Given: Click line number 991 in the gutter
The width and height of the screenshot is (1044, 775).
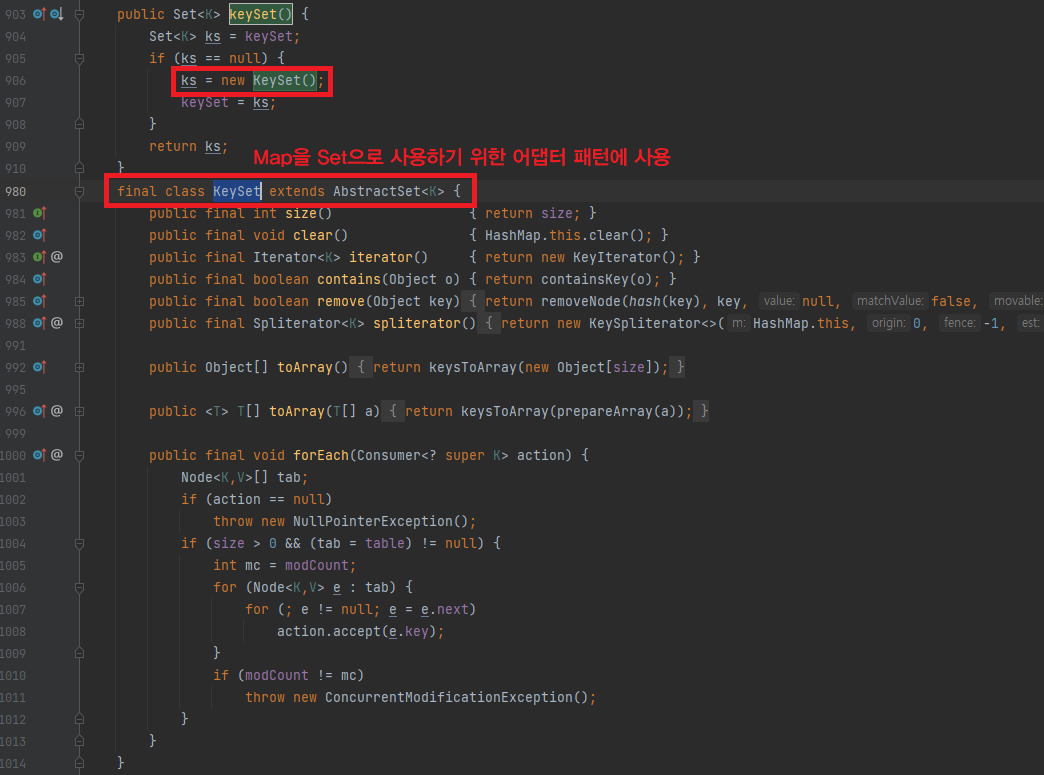Looking at the screenshot, I should point(15,346).
